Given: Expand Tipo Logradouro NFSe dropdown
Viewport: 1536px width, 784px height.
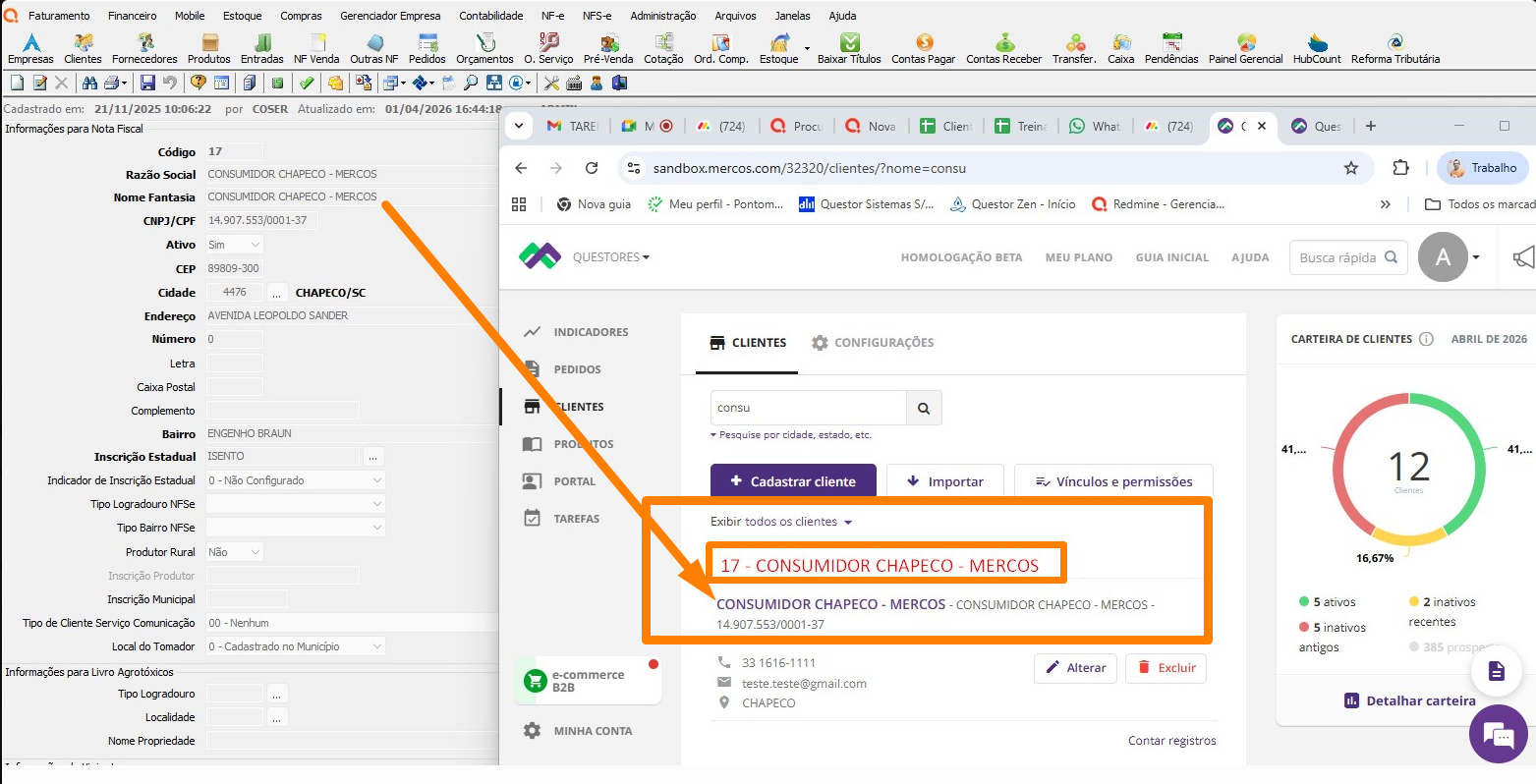Looking at the screenshot, I should pos(296,504).
